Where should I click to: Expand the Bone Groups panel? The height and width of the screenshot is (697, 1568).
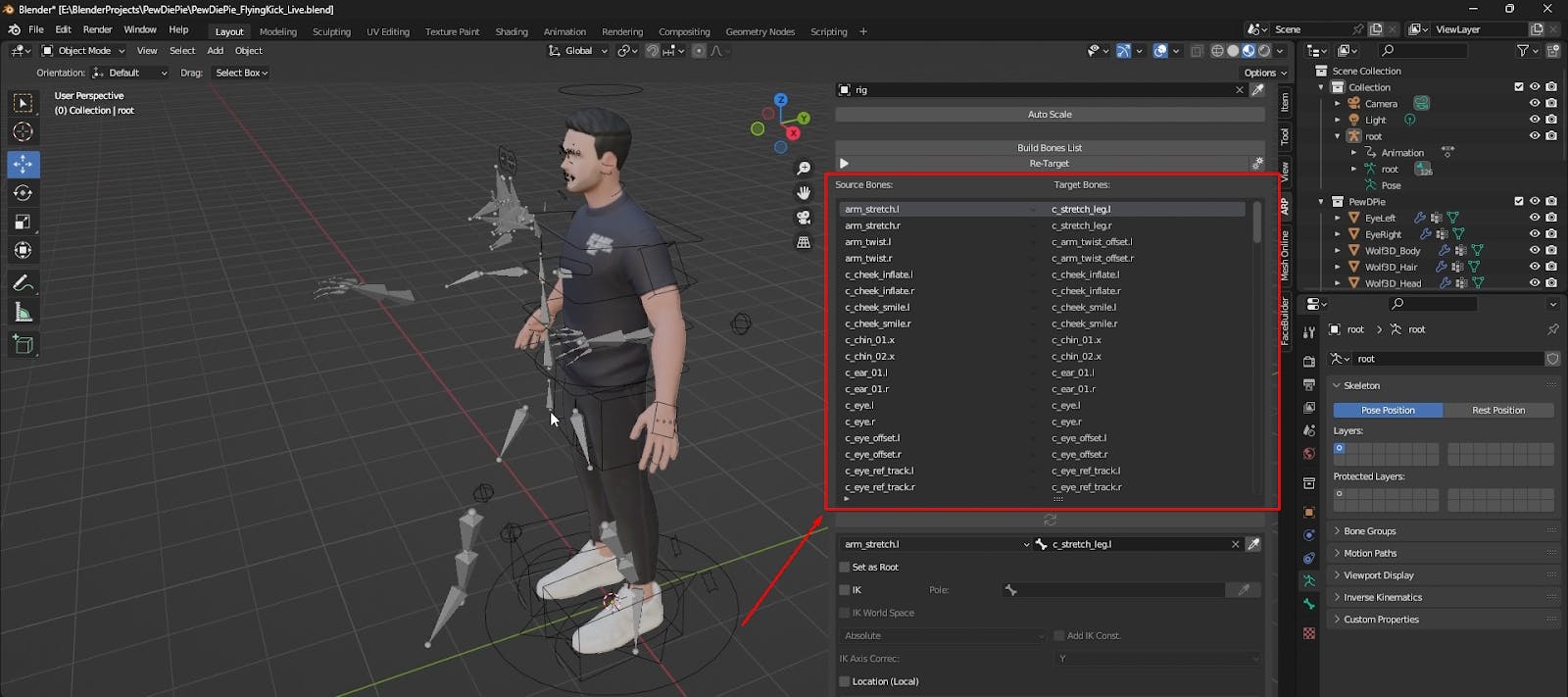1369,531
